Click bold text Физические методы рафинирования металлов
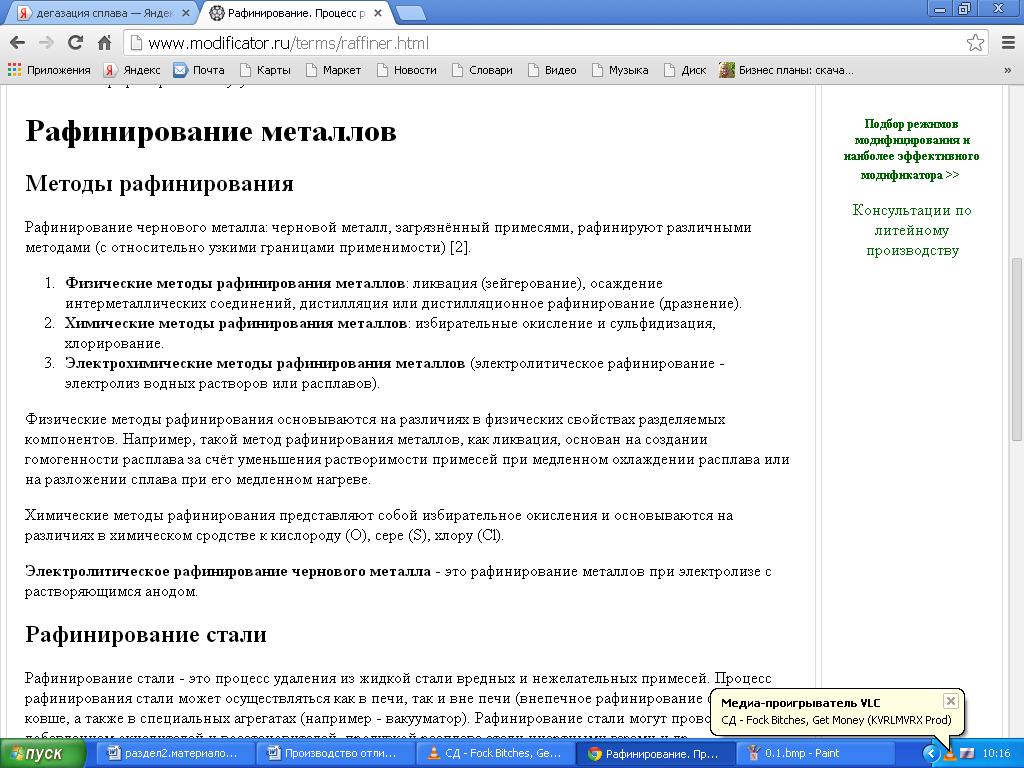This screenshot has width=1024, height=768. (x=234, y=283)
